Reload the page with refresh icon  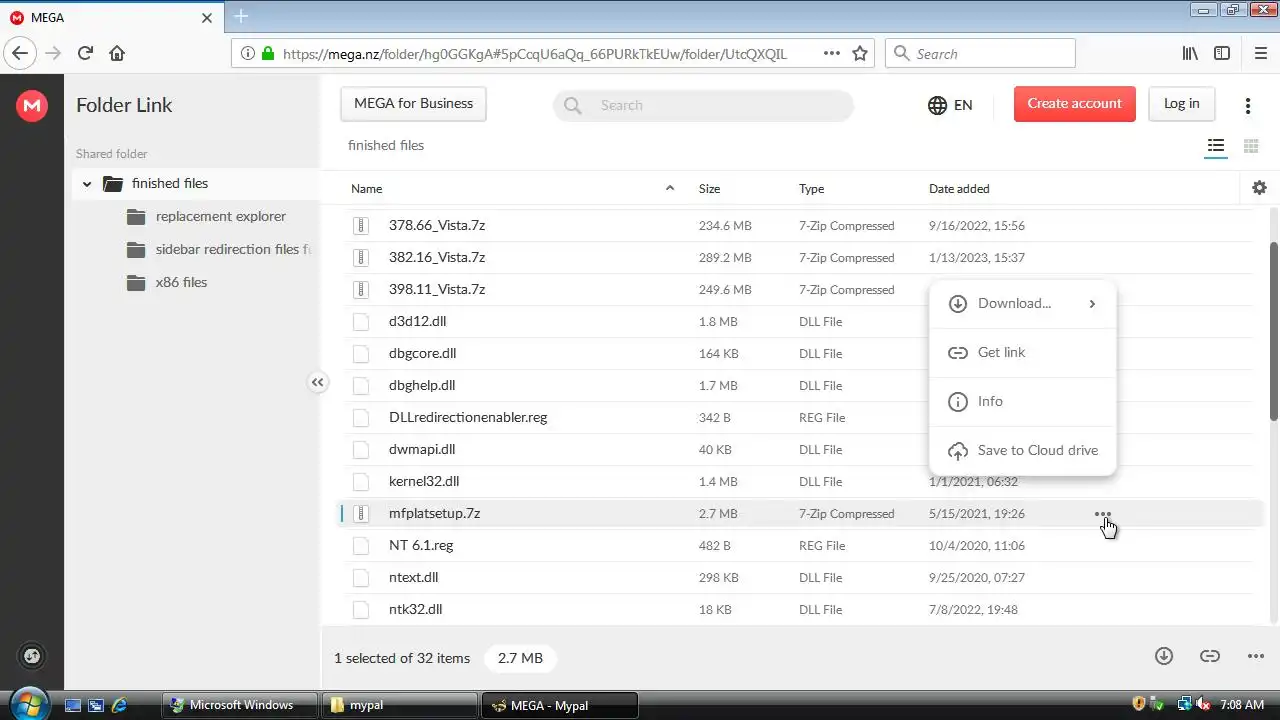pyautogui.click(x=85, y=54)
